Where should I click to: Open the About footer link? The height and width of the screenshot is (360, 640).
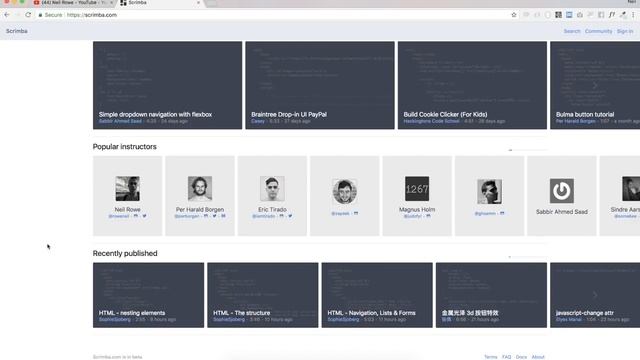538,357
